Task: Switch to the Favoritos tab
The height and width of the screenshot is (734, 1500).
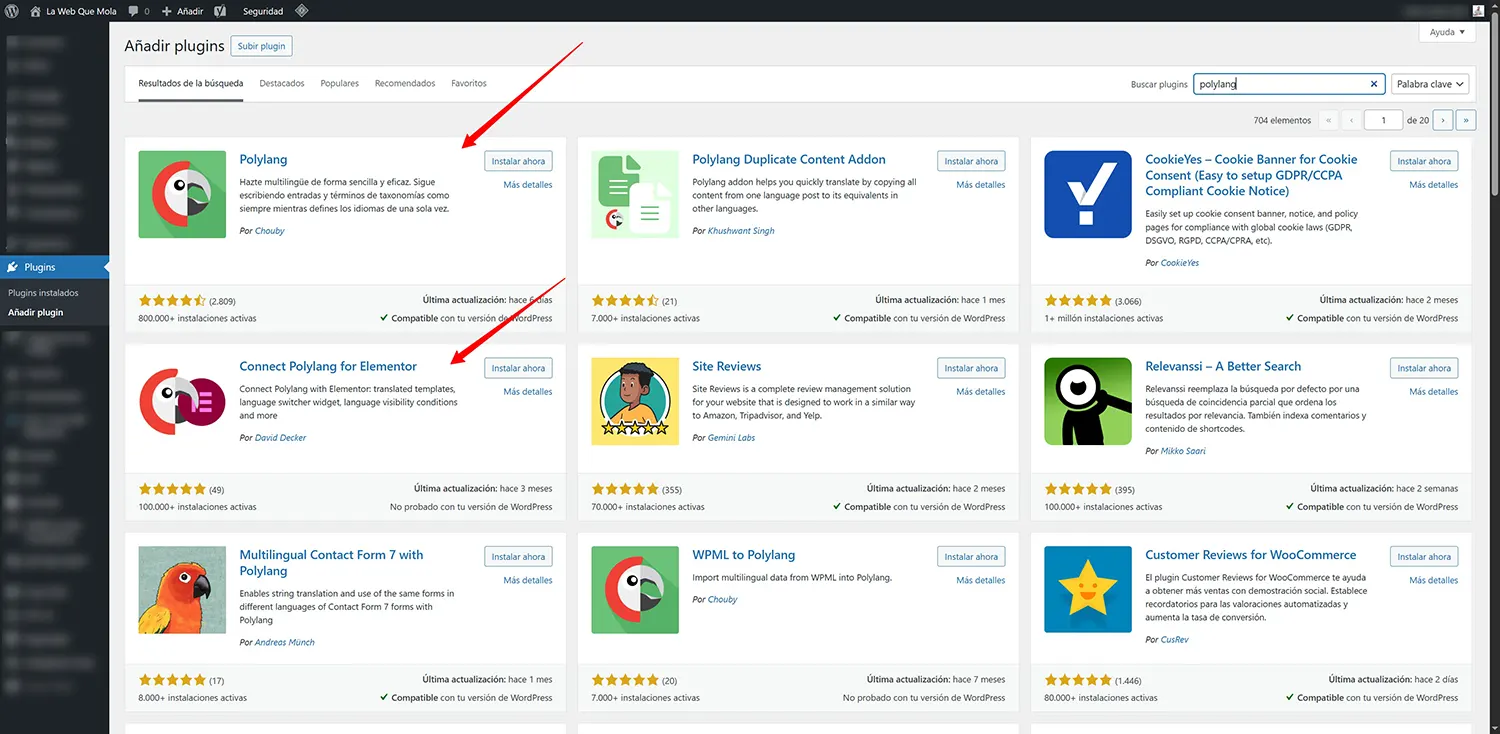Action: click(469, 83)
